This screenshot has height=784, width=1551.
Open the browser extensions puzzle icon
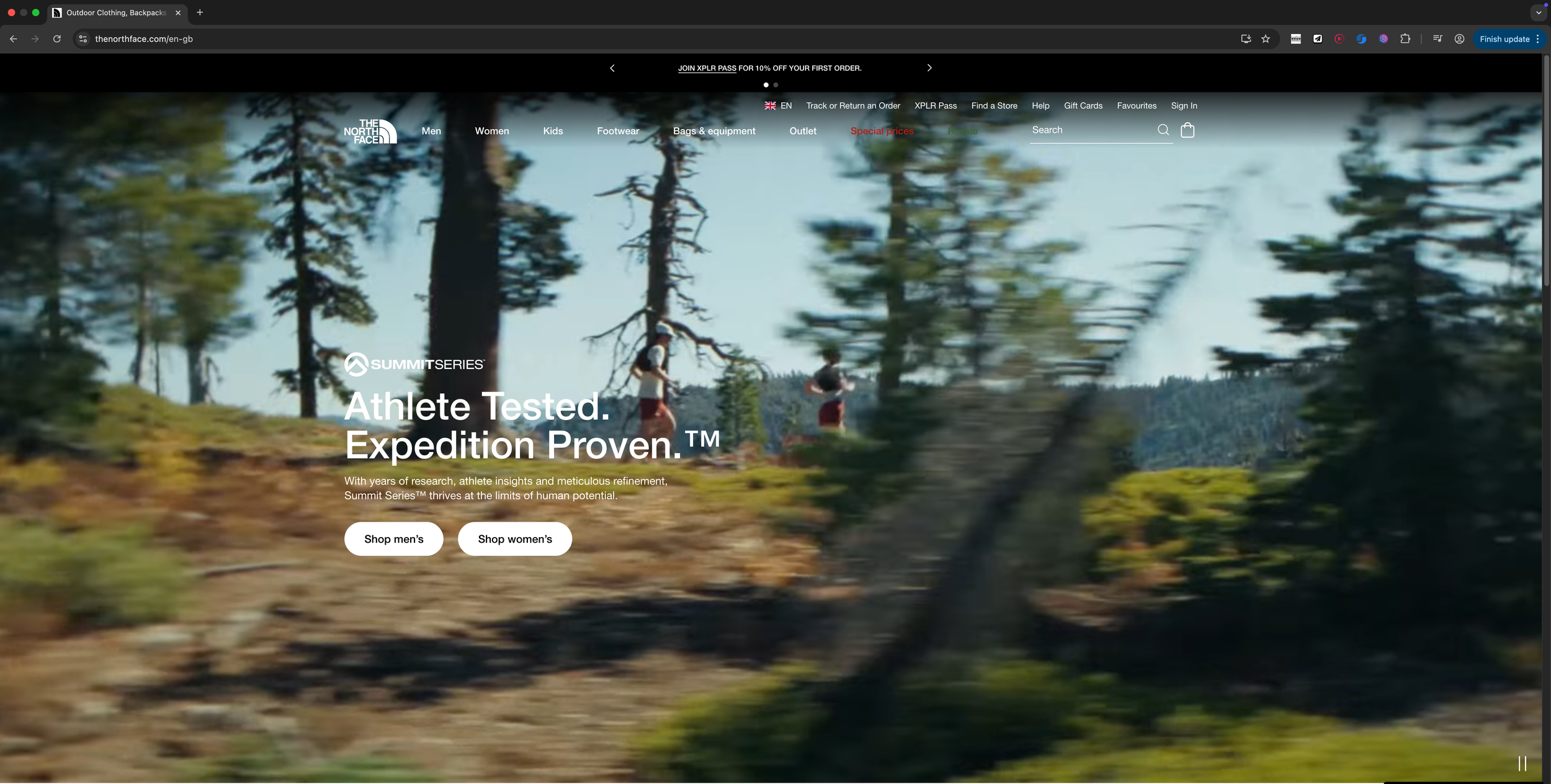tap(1405, 39)
